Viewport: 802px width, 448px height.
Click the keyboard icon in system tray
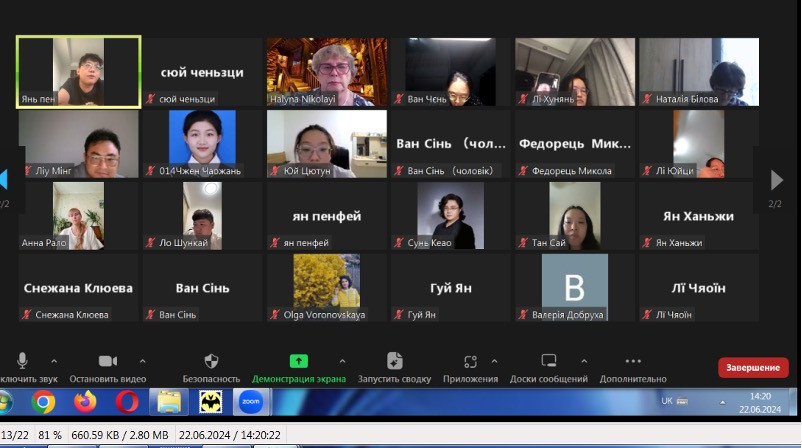(x=682, y=401)
